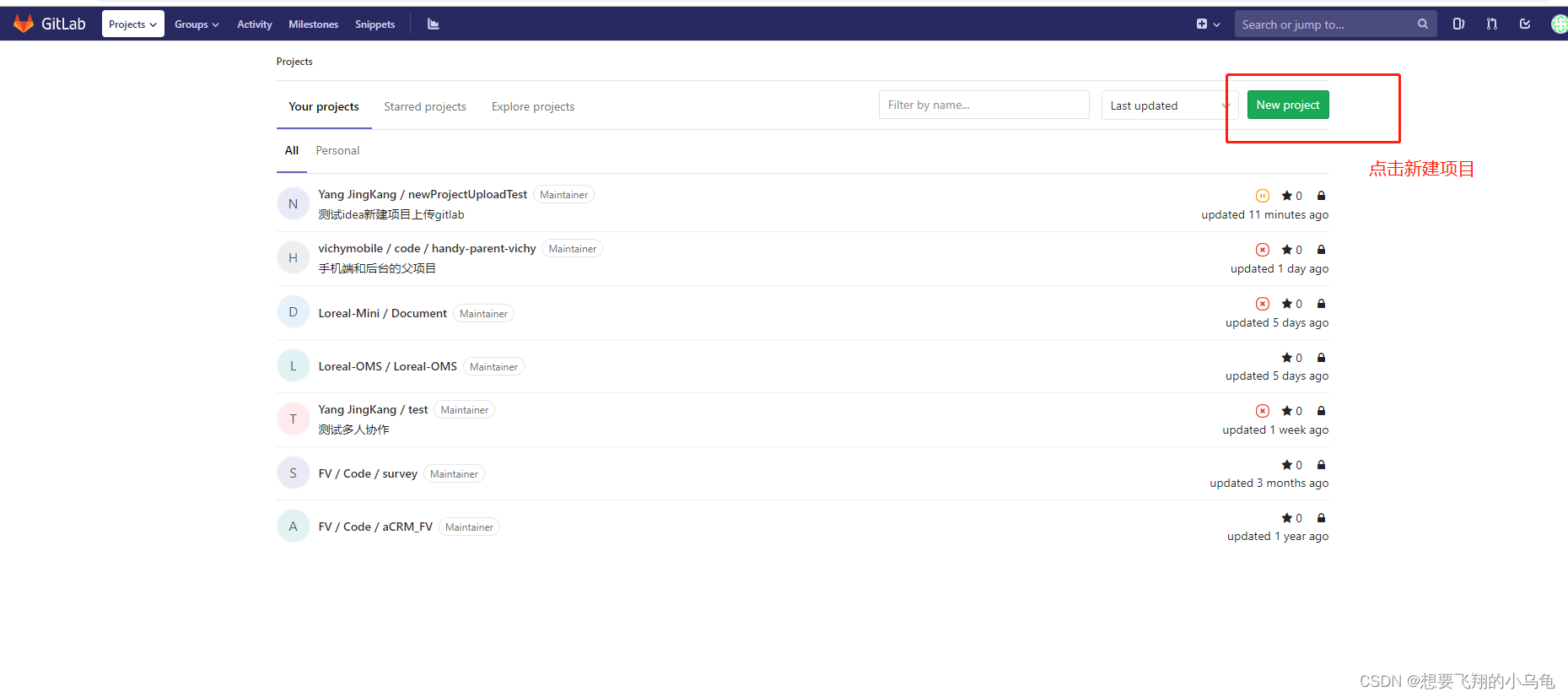Open Snippets in the top navbar

(x=375, y=24)
